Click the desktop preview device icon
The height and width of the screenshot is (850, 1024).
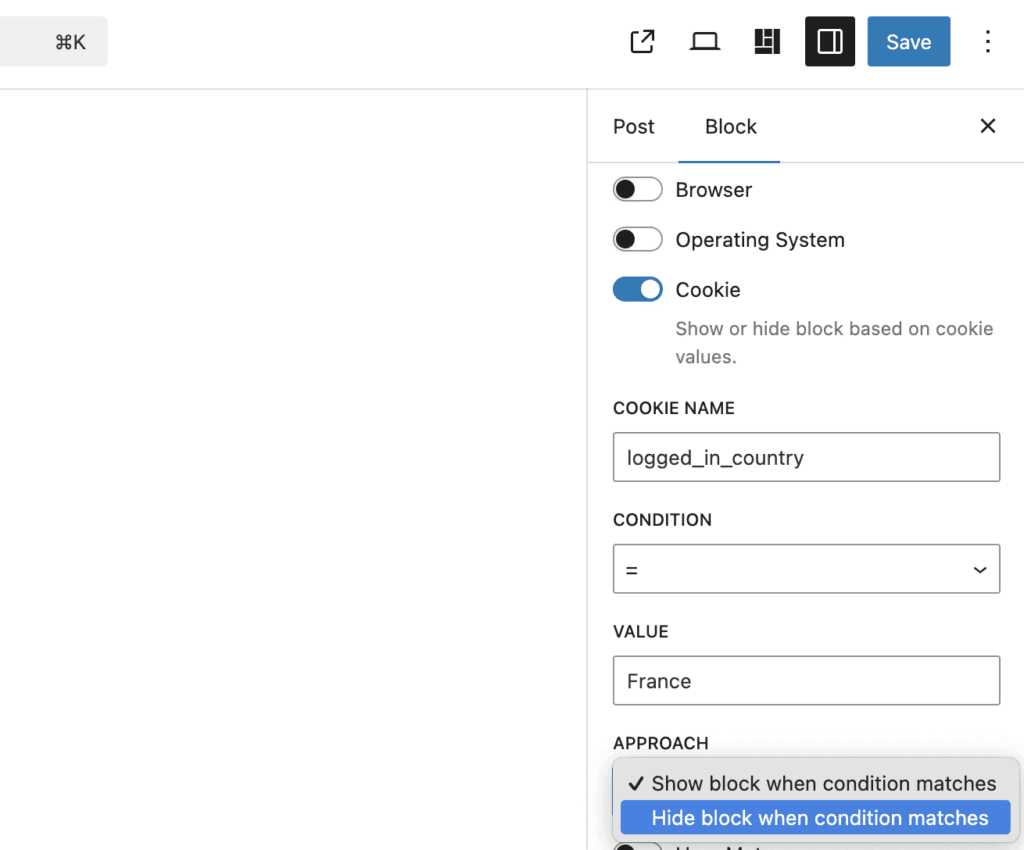(704, 41)
